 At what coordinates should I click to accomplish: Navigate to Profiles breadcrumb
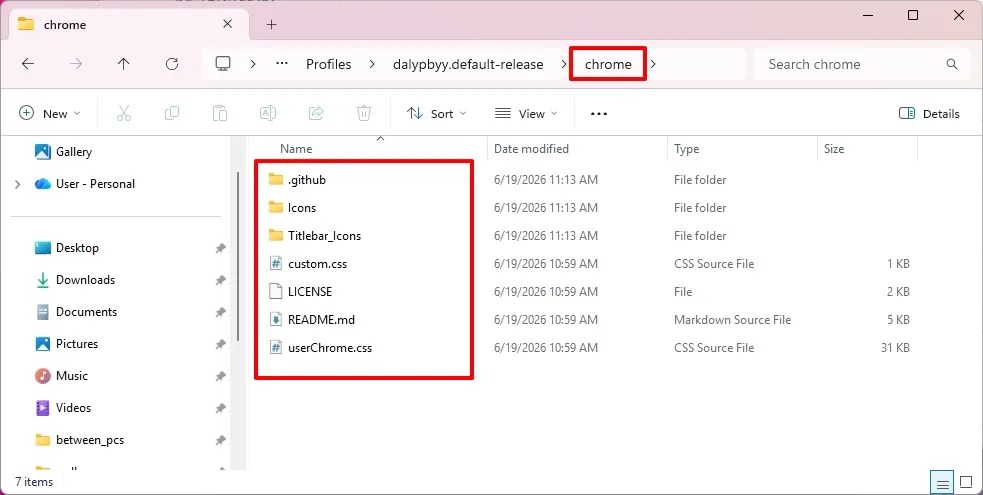[329, 64]
